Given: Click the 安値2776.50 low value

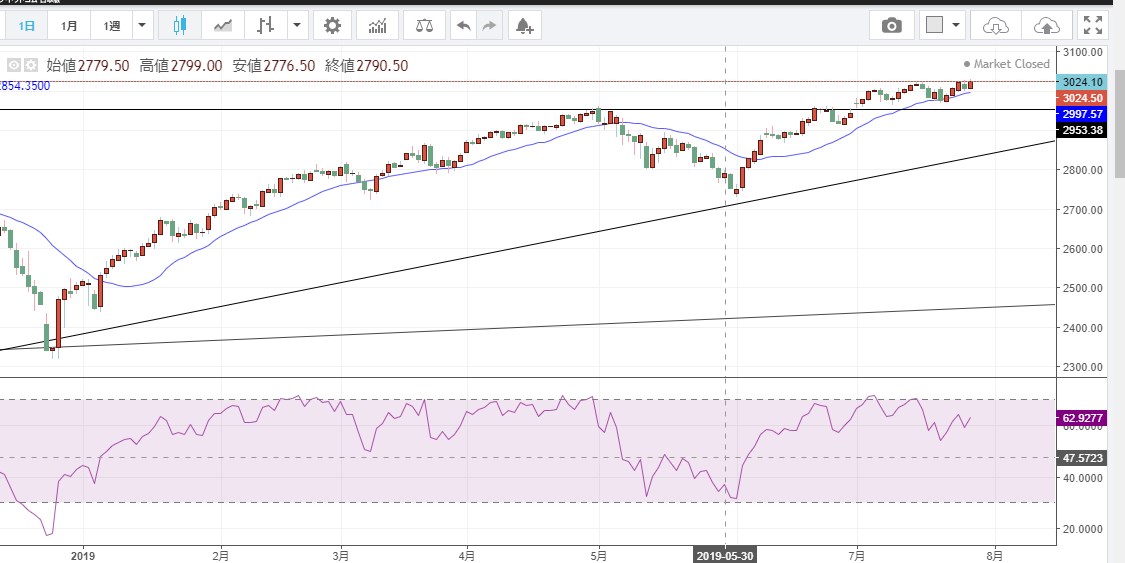Looking at the screenshot, I should coord(274,66).
